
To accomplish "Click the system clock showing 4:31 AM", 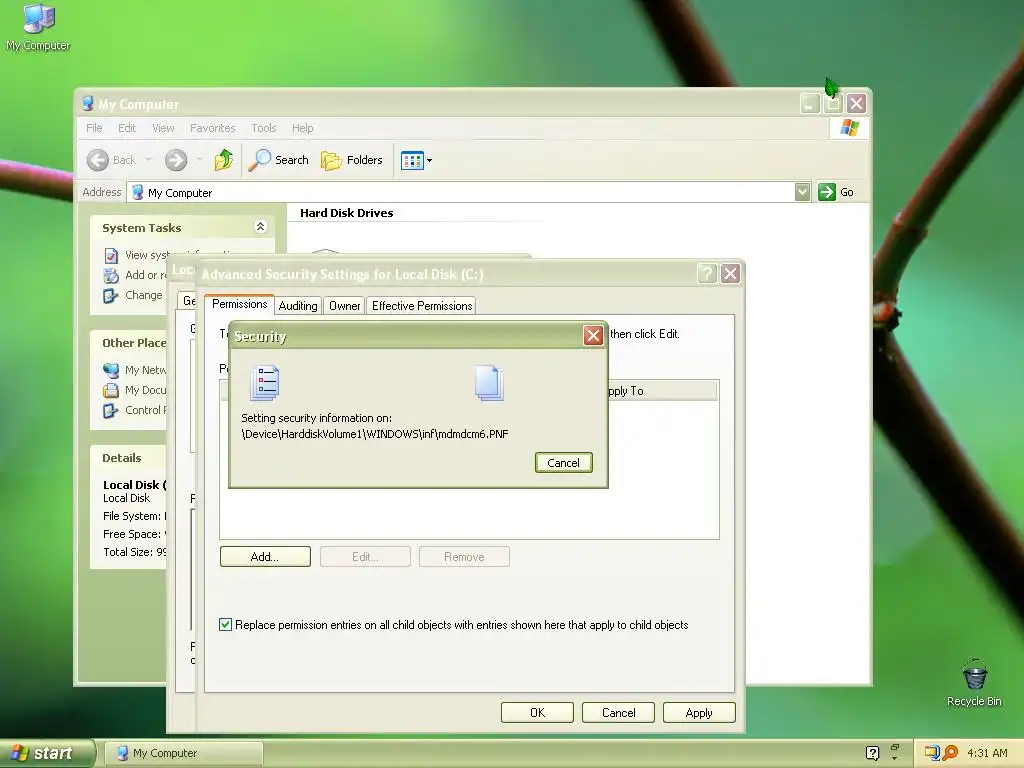I will (987, 753).
